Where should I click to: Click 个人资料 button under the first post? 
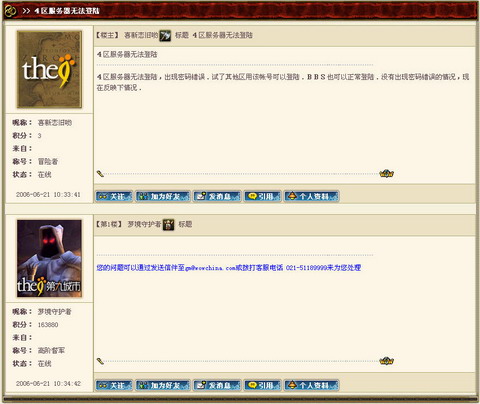(311, 196)
